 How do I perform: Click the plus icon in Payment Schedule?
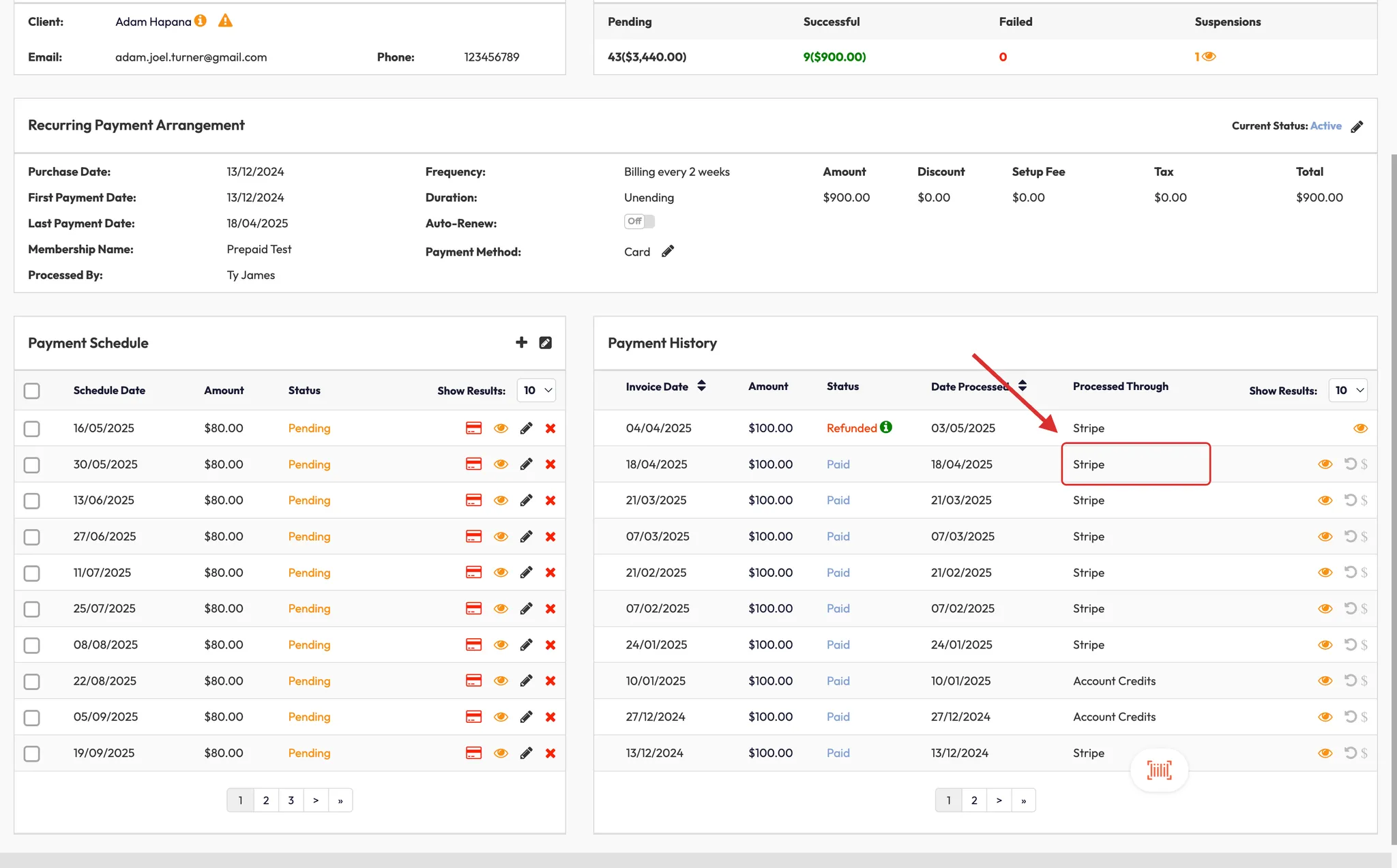click(x=521, y=342)
